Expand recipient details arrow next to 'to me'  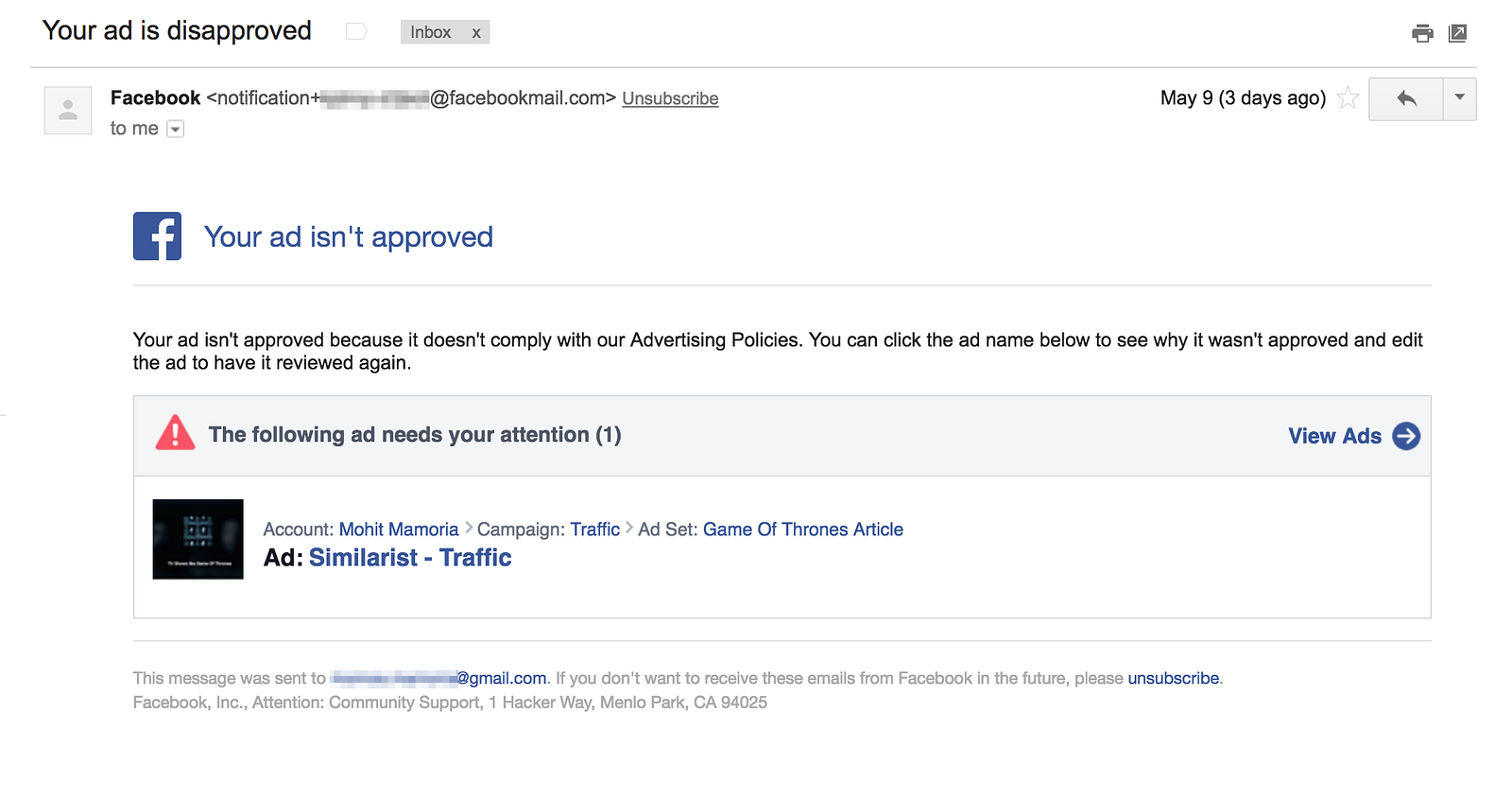pyautogui.click(x=175, y=130)
